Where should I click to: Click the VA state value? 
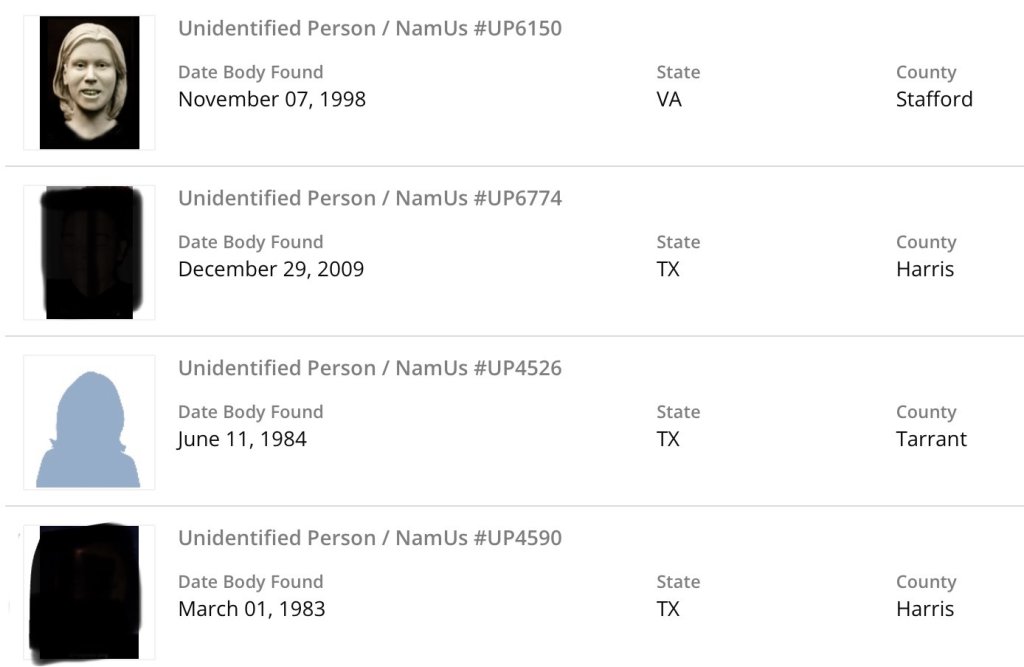tap(669, 99)
